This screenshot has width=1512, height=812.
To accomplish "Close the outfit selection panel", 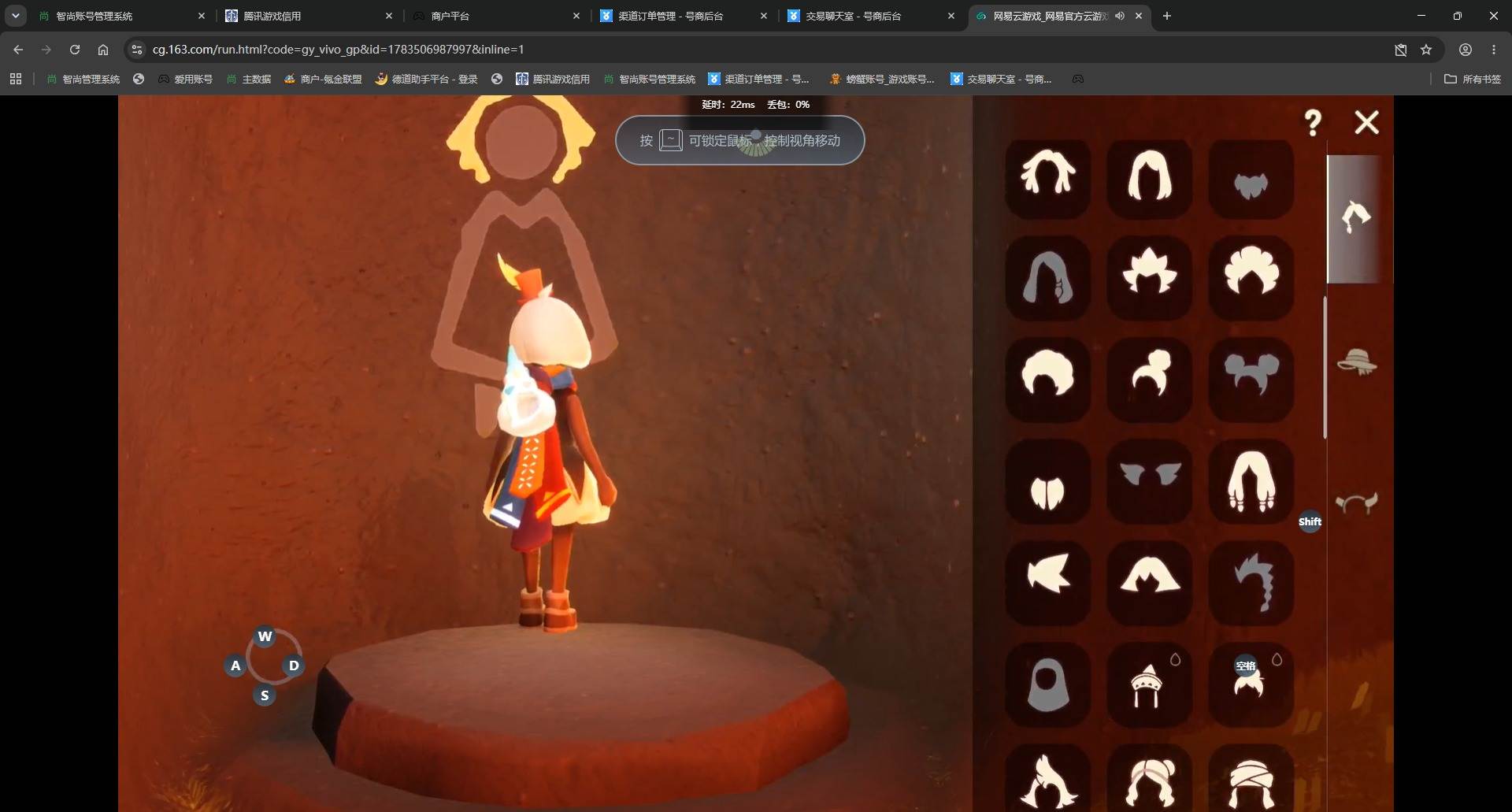I will [1366, 122].
